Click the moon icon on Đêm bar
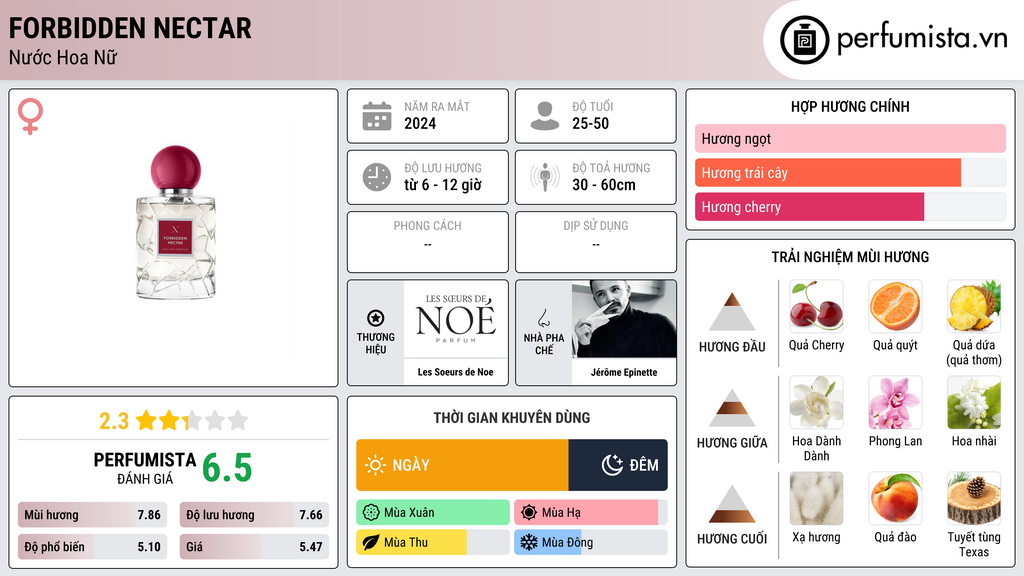1024x576 pixels. coord(612,465)
